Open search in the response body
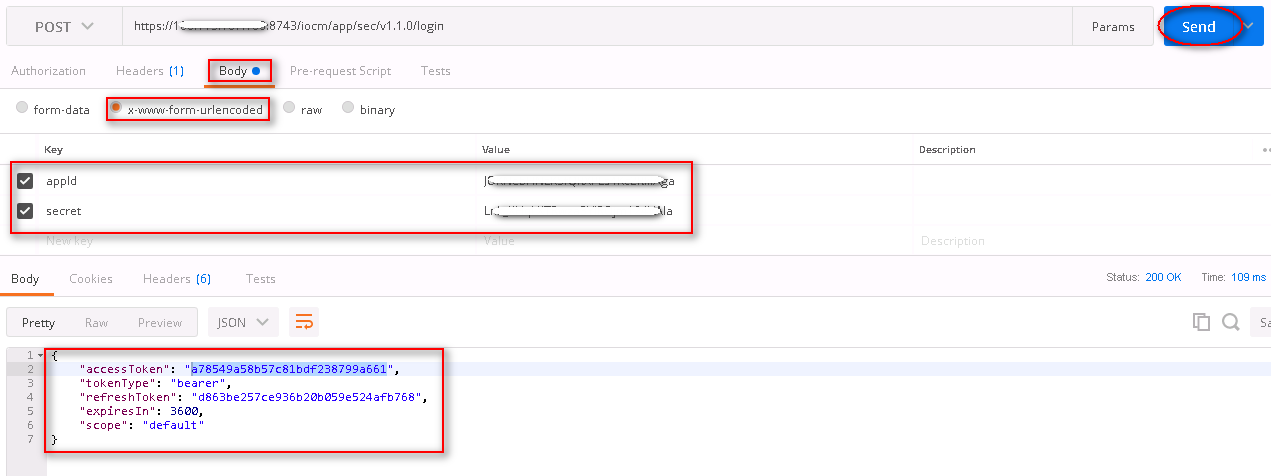Image resolution: width=1271 pixels, height=476 pixels. click(1231, 322)
